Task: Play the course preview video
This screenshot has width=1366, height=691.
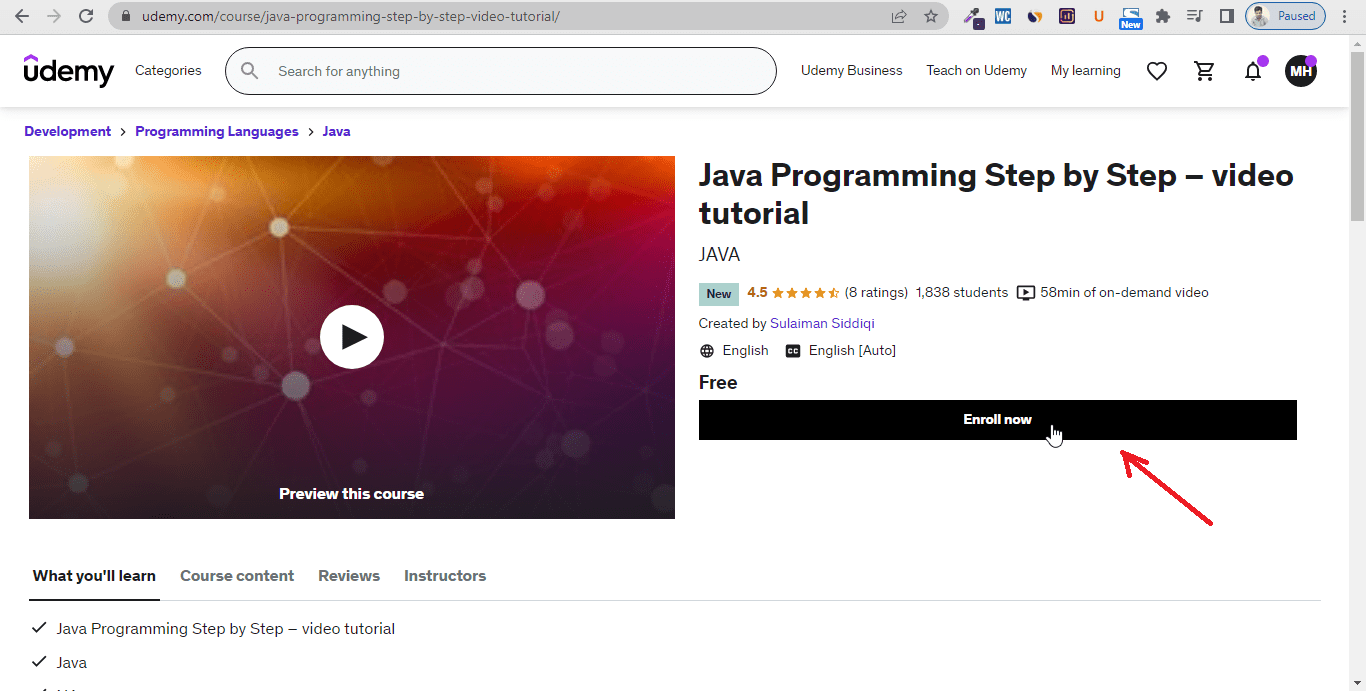Action: point(352,337)
